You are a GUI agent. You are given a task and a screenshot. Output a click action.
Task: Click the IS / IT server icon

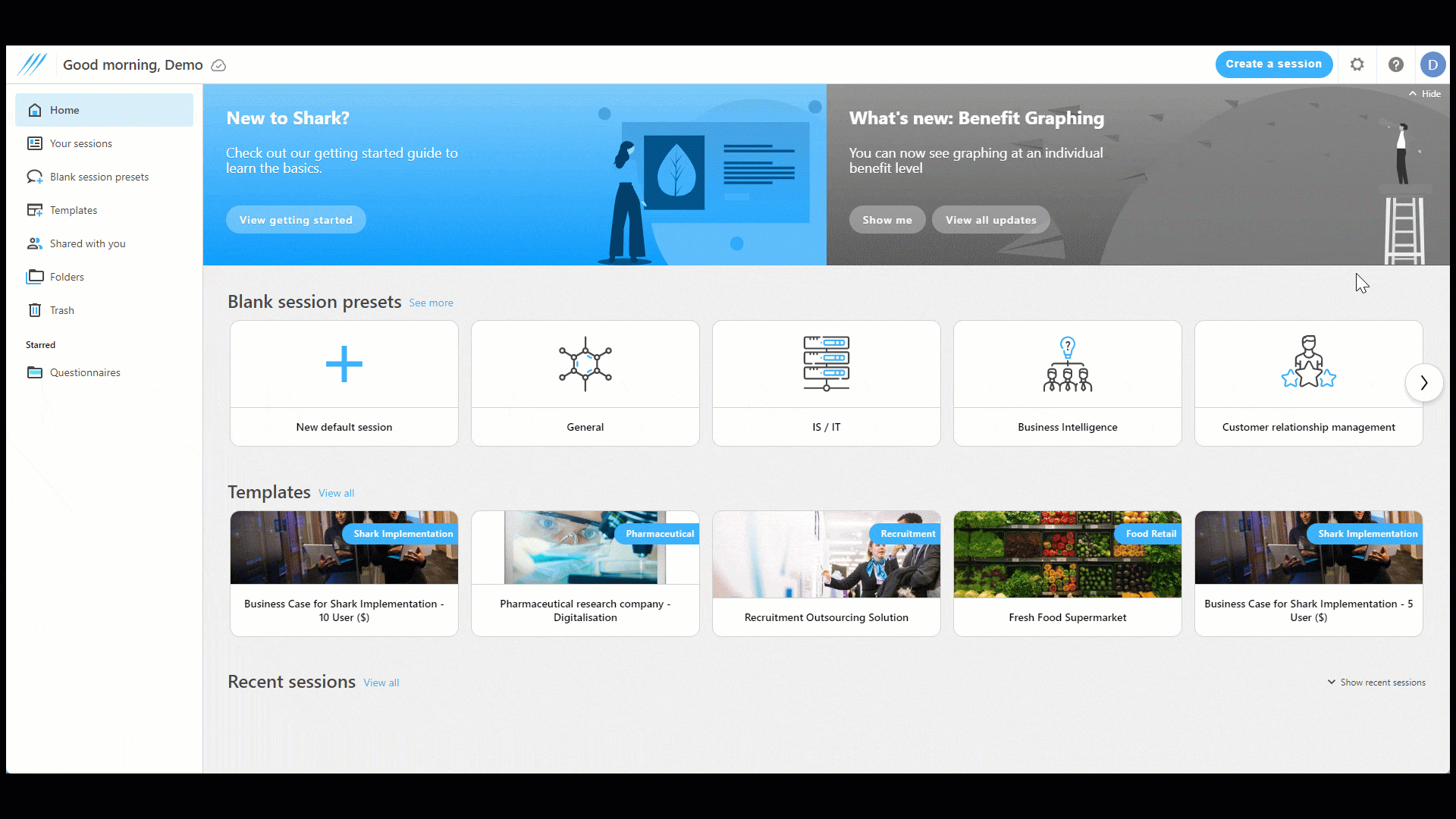click(x=827, y=364)
